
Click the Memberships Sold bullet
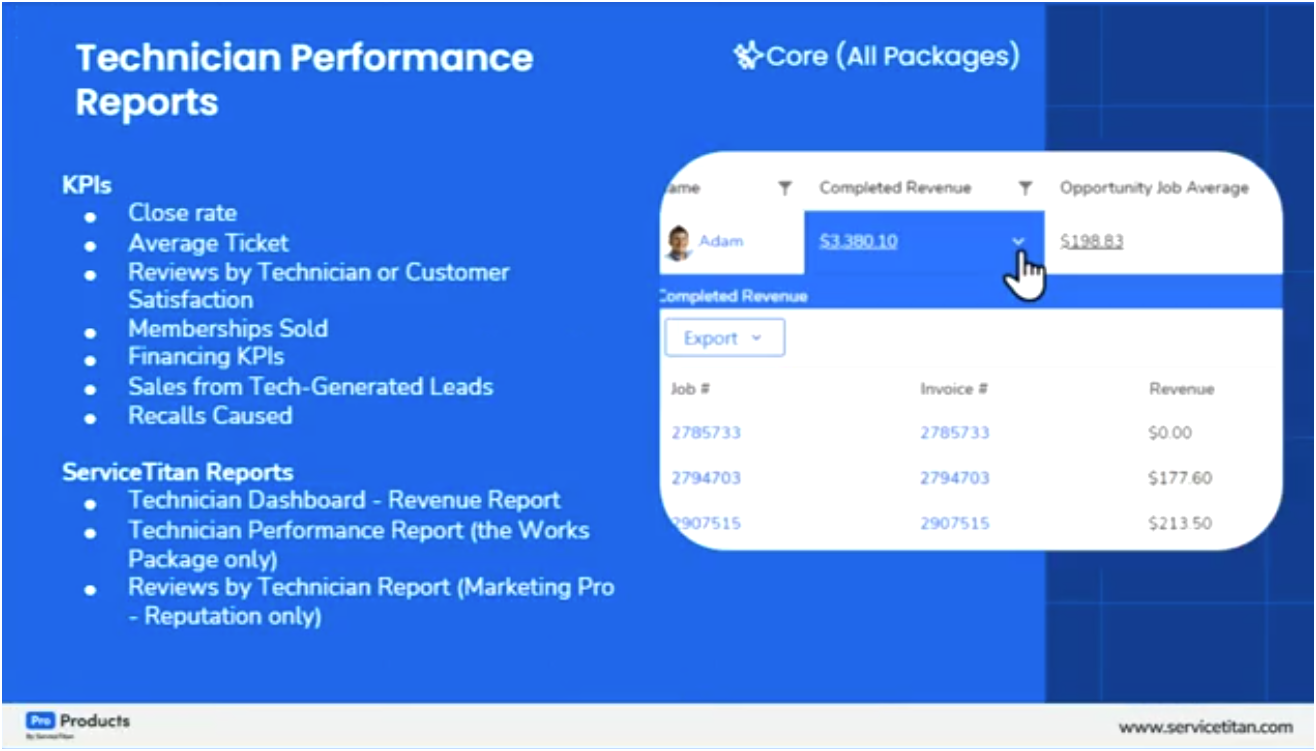[x=228, y=328]
